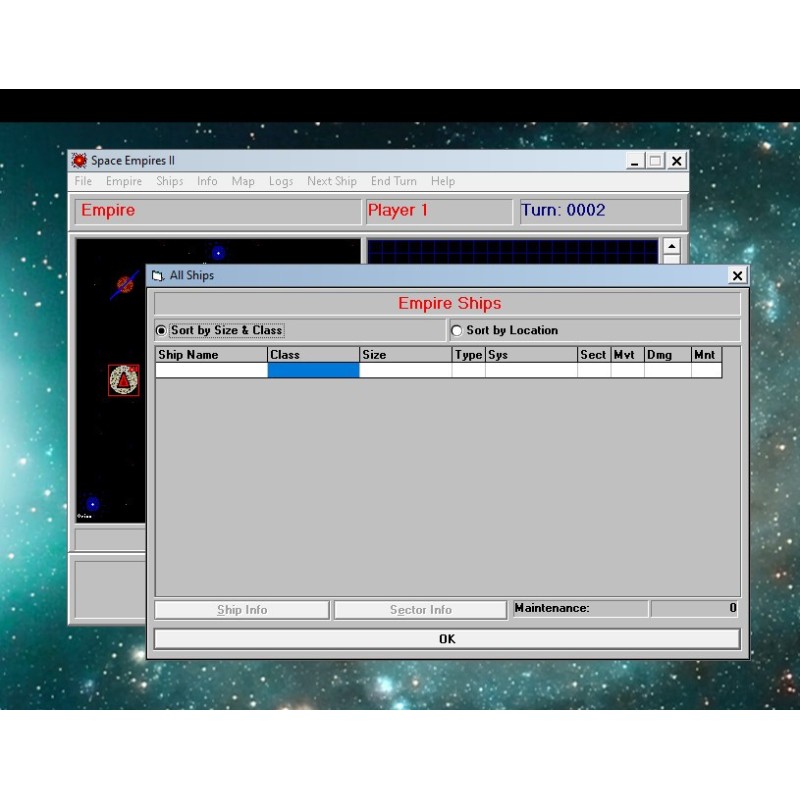This screenshot has width=800, height=800.
Task: Click End Turn in the menu bar
Action: pyautogui.click(x=393, y=182)
